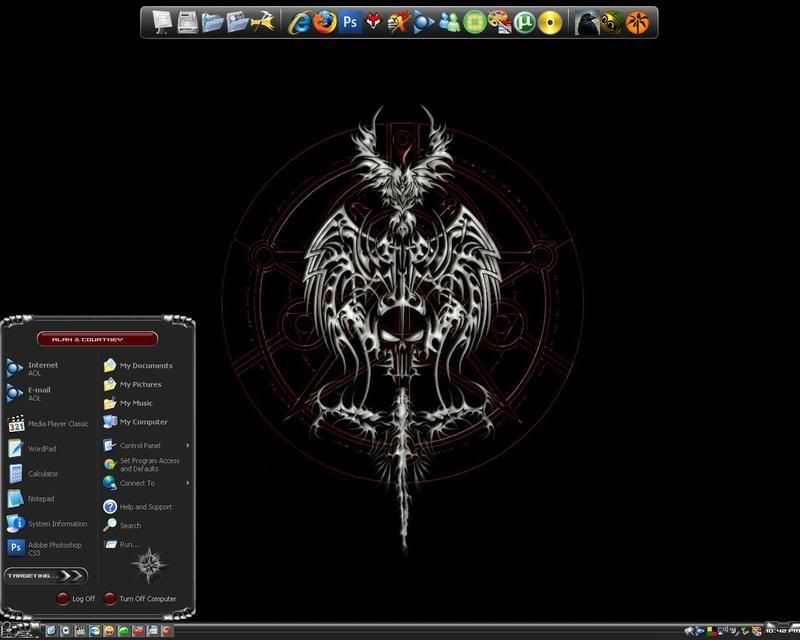Click the Photoshop icon in the dock
Viewport: 800px width, 640px height.
[x=350, y=22]
